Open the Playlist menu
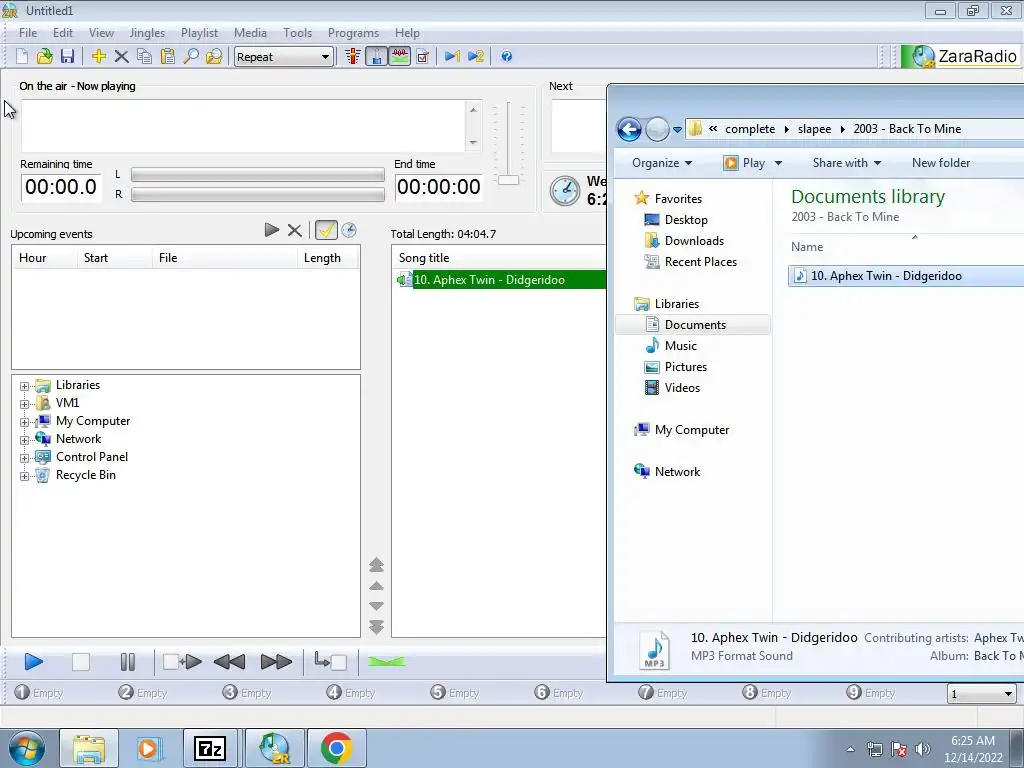Screen dimensions: 1024x768 pos(199,33)
